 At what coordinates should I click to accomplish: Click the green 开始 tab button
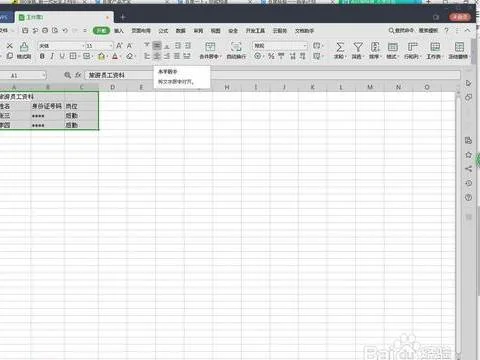pyautogui.click(x=101, y=31)
